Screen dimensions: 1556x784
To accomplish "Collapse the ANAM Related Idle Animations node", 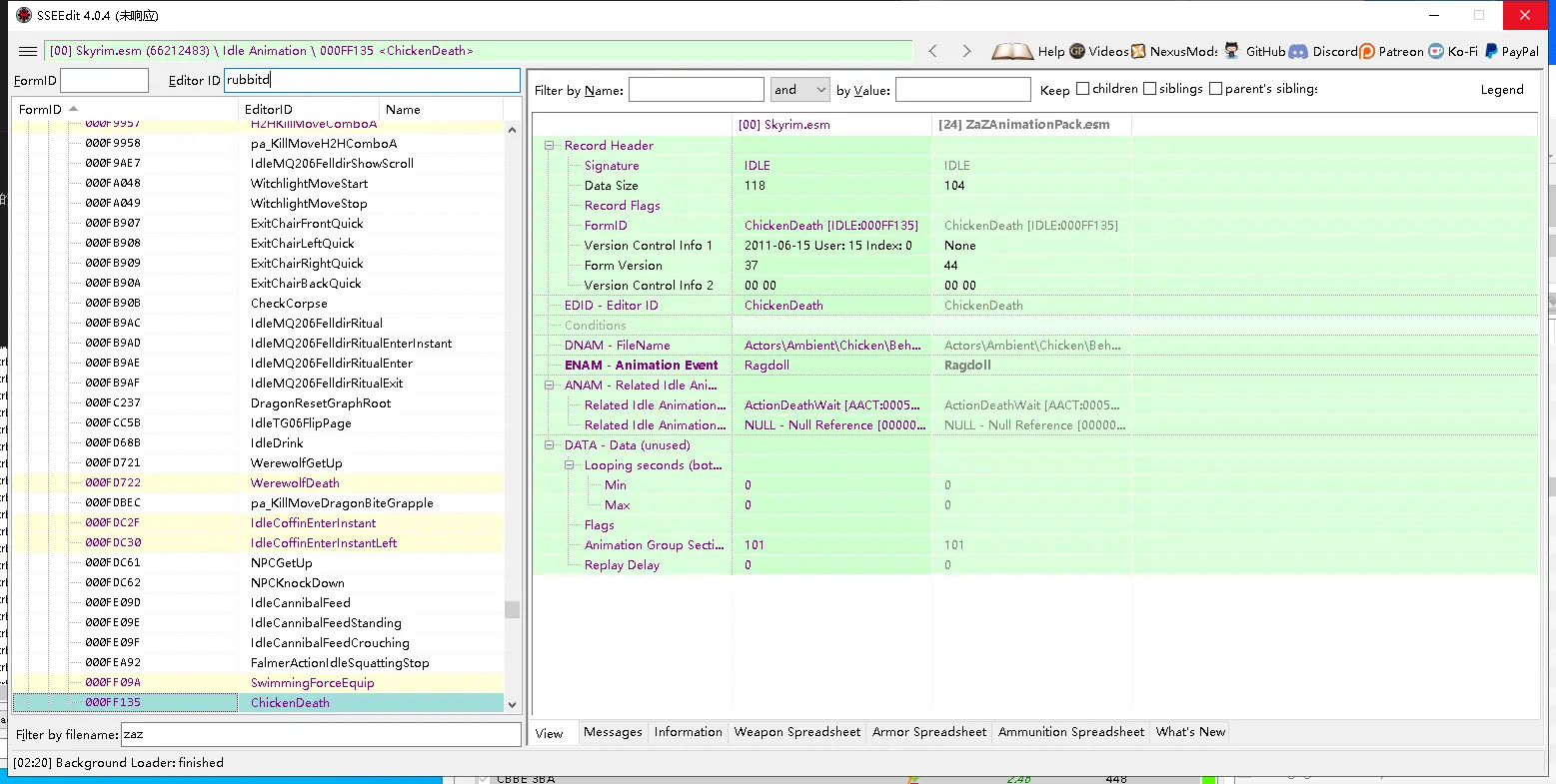I will [550, 385].
